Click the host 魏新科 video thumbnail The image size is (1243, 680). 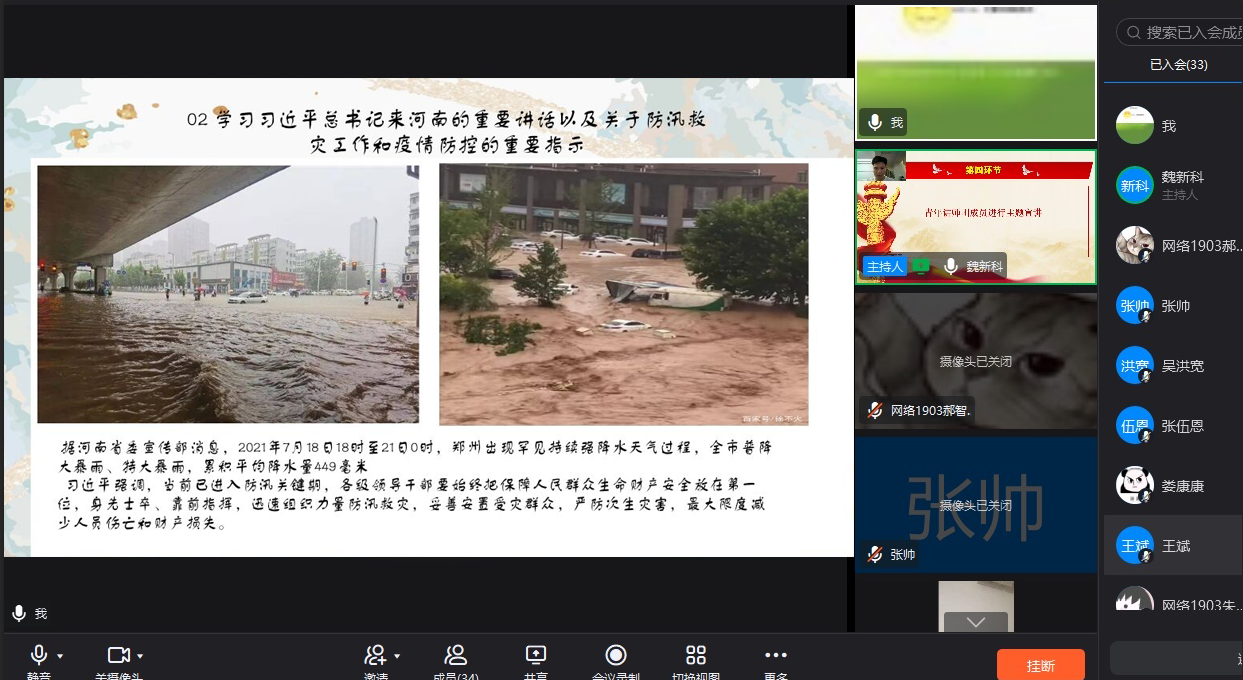pos(975,218)
